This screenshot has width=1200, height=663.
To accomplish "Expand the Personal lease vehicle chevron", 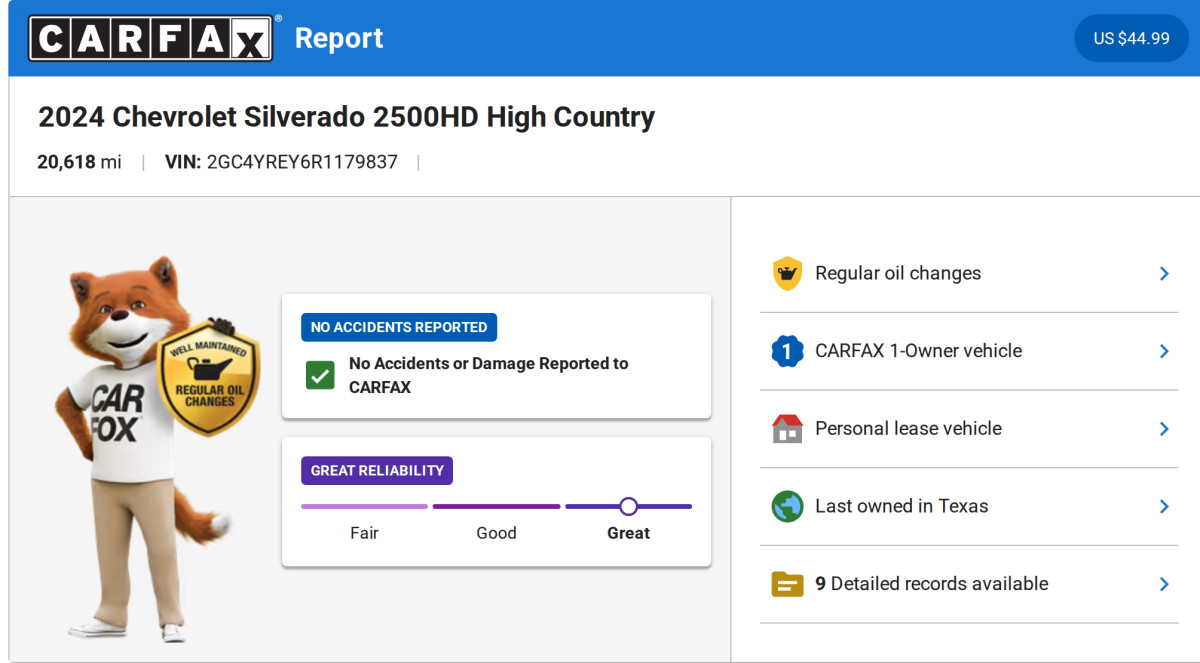I will [x=1164, y=429].
